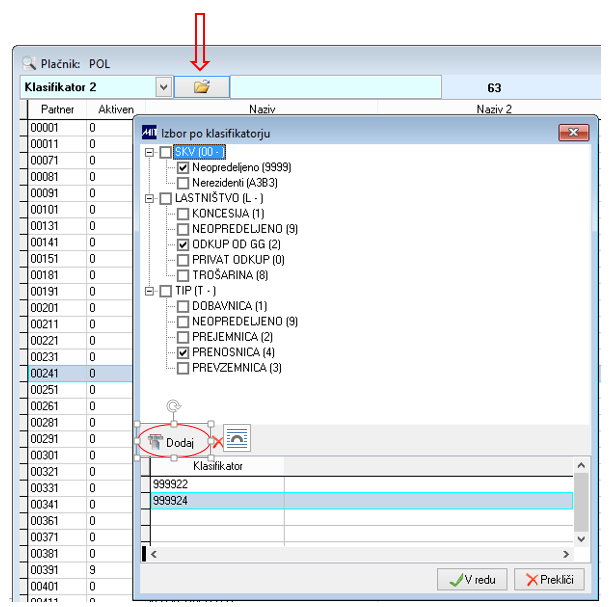Click left arrow of horizontal scrollbar
Image resolution: width=611 pixels, height=607 pixels.
pyautogui.click(x=154, y=554)
